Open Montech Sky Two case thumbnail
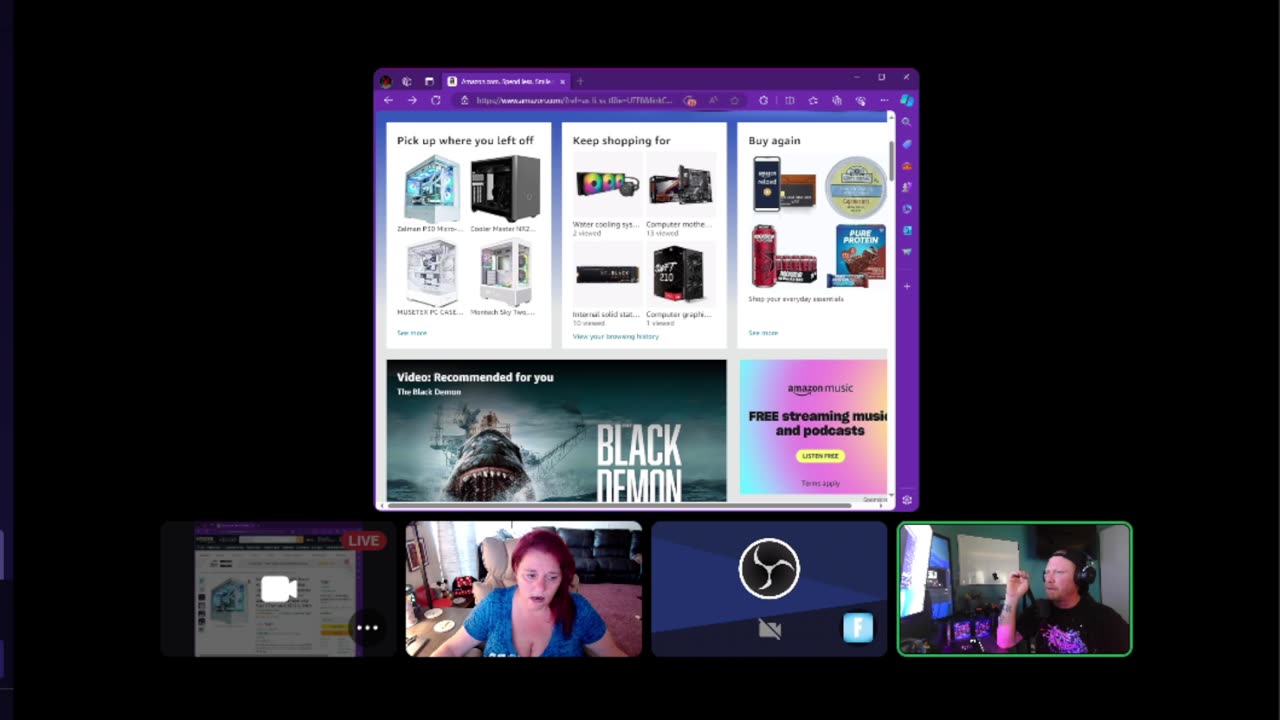 pos(505,272)
